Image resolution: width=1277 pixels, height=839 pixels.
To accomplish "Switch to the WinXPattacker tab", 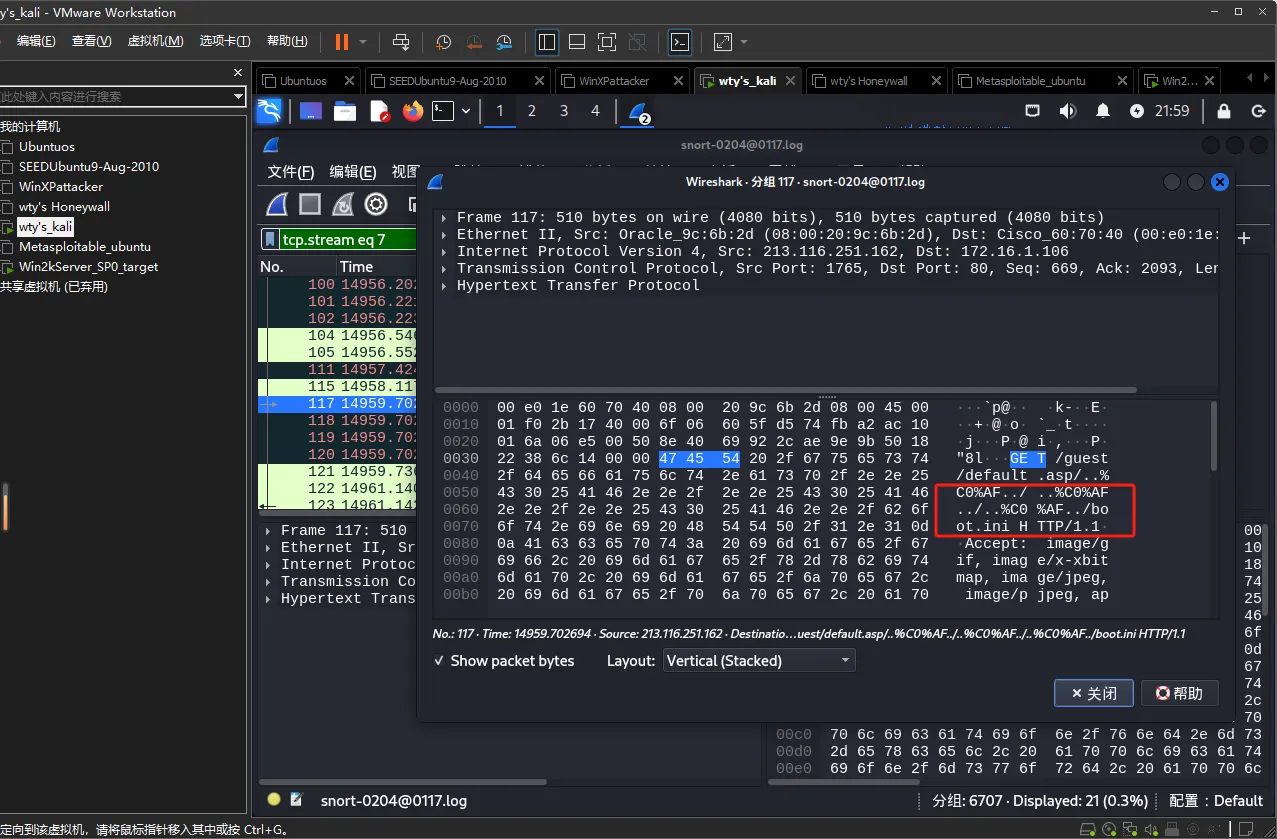I will tap(614, 81).
